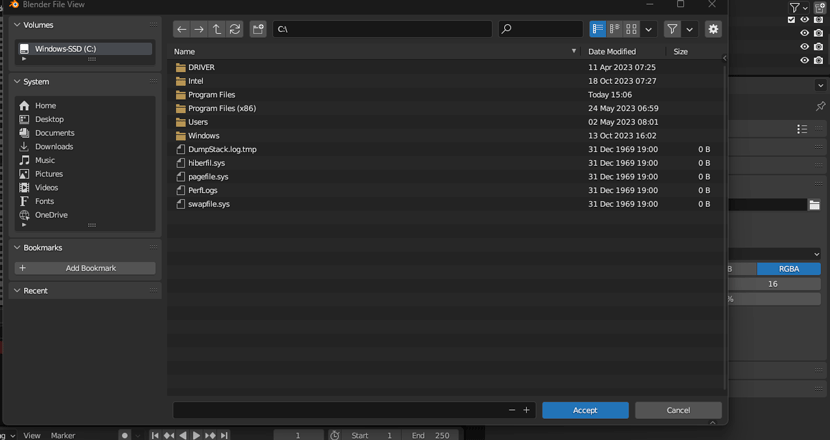Open the auto keying options dropdown
830x440 pixels.
point(138,435)
